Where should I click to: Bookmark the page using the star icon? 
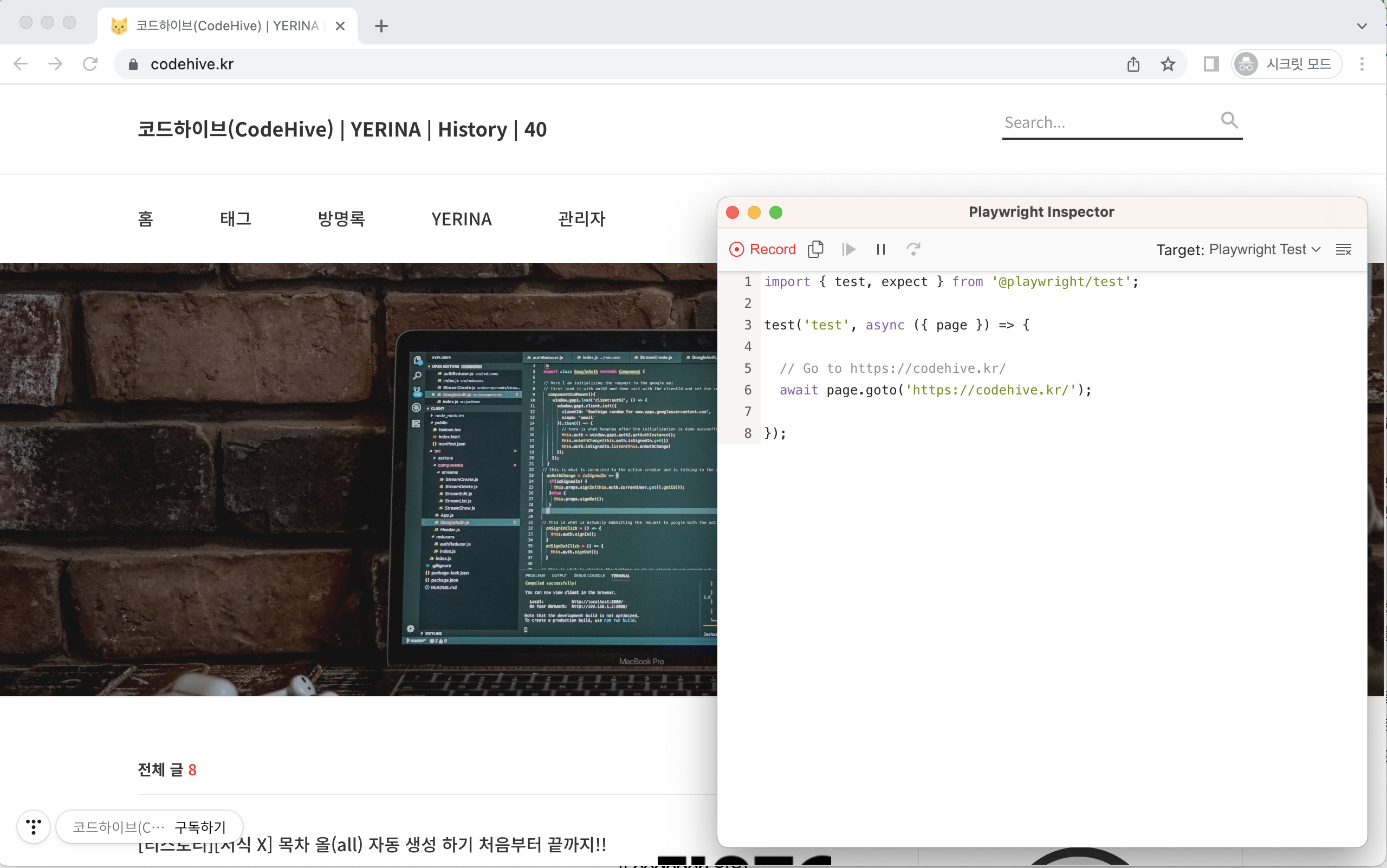1166,64
